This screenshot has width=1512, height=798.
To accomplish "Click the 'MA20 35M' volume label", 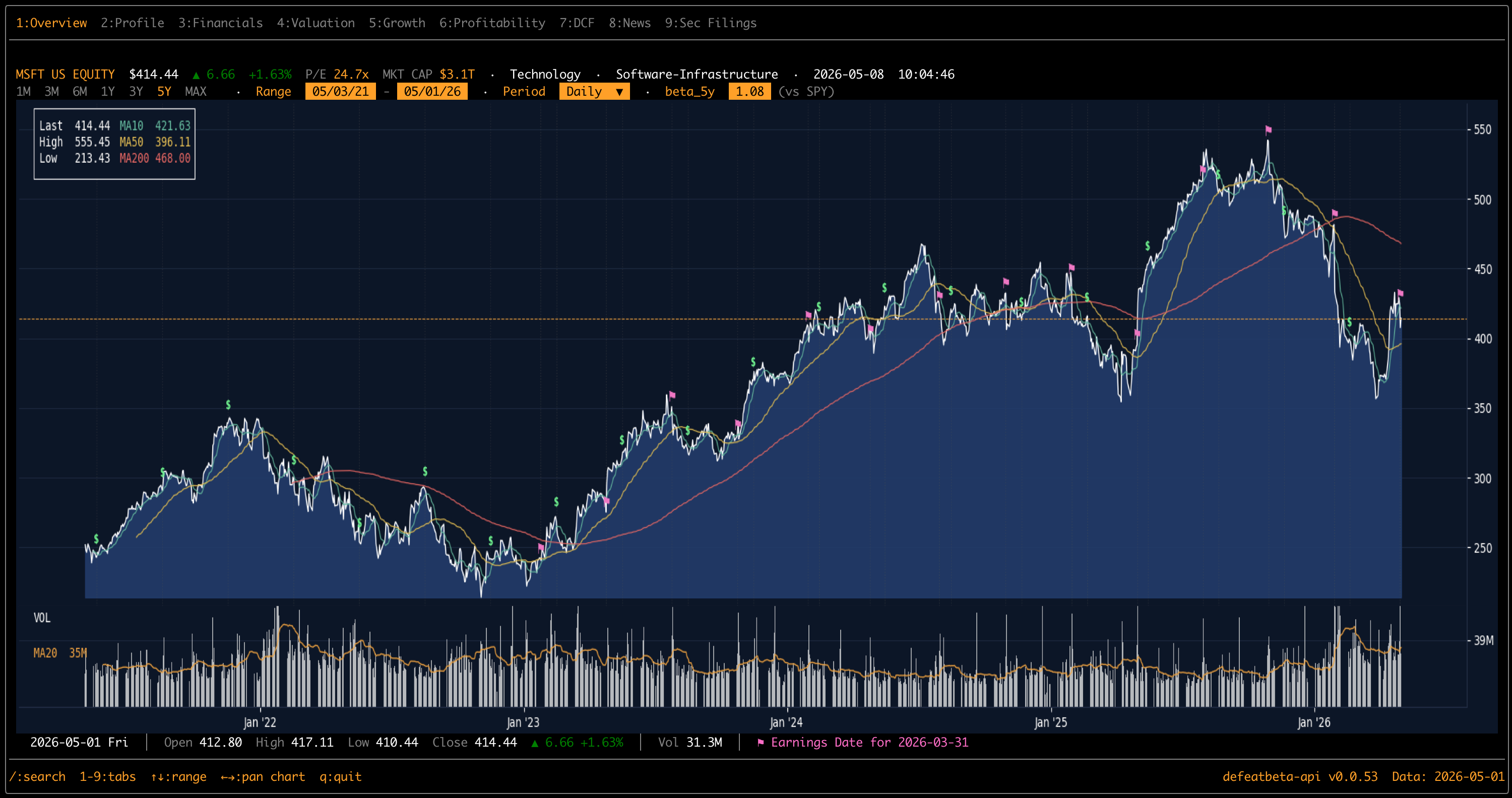I will [x=60, y=653].
